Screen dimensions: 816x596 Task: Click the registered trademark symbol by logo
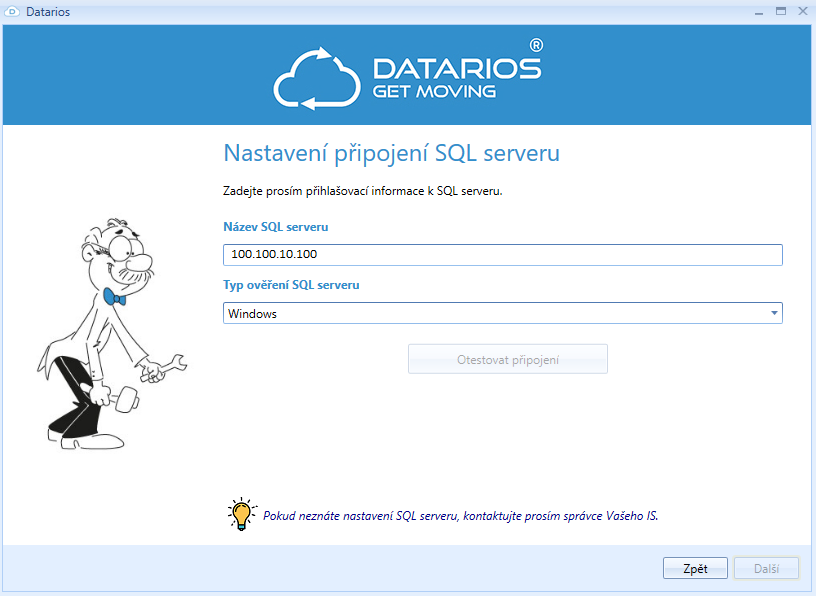[536, 46]
